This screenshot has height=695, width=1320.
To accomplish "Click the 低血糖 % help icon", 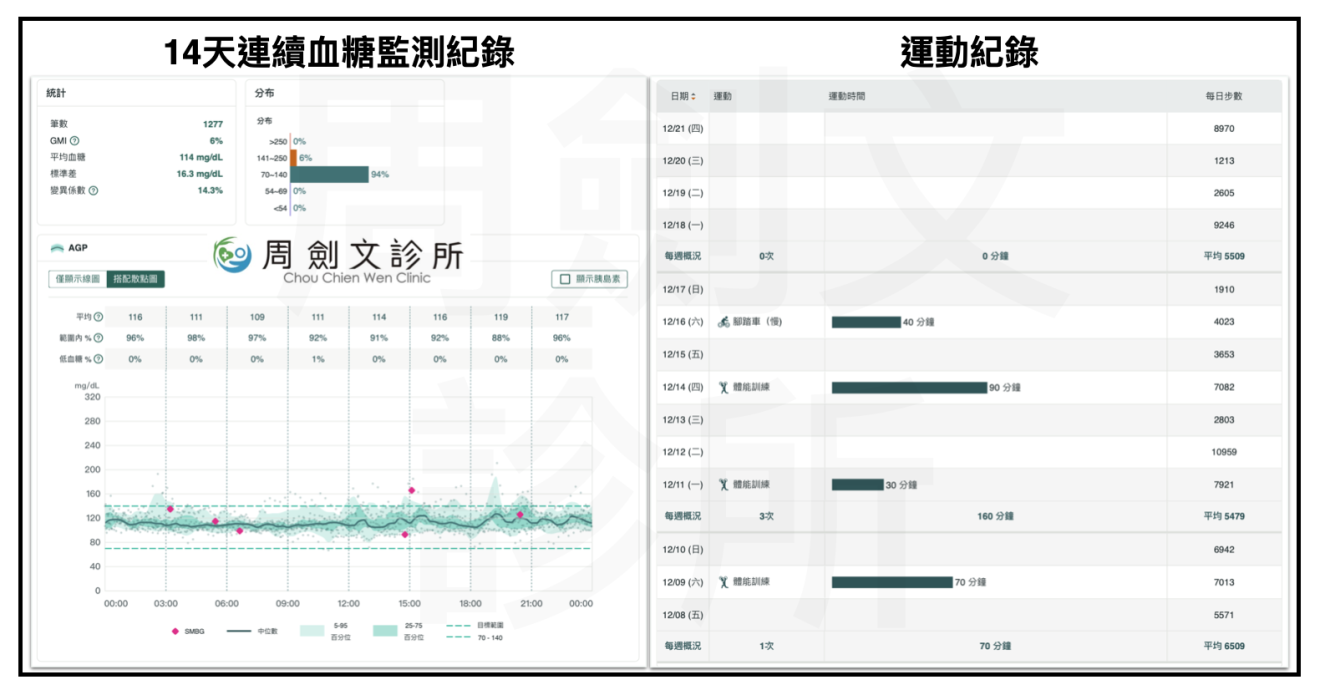I will tap(98, 359).
